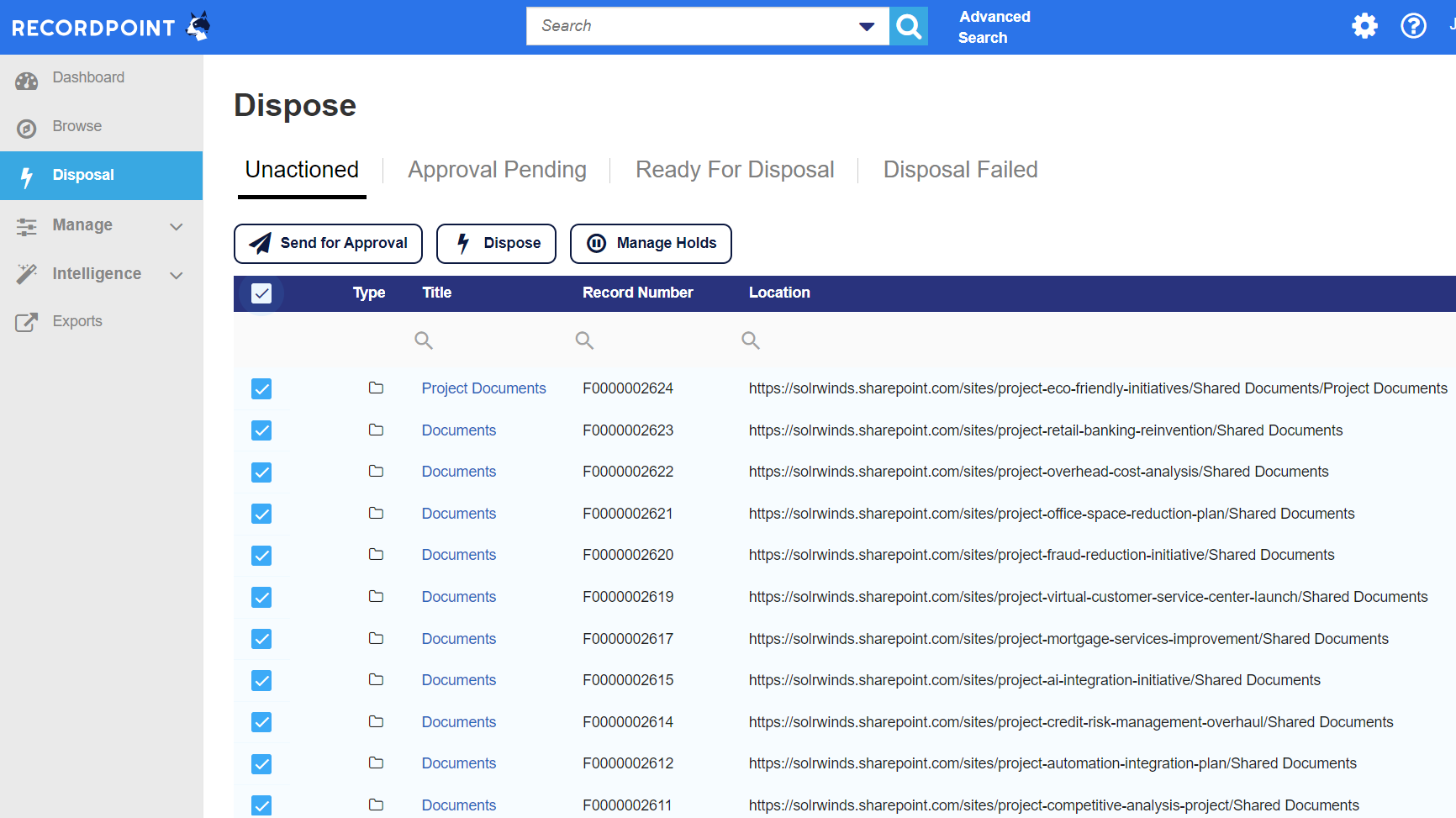The image size is (1456, 818).
Task: Uncheck the row for record F0000002620
Action: [x=261, y=556]
